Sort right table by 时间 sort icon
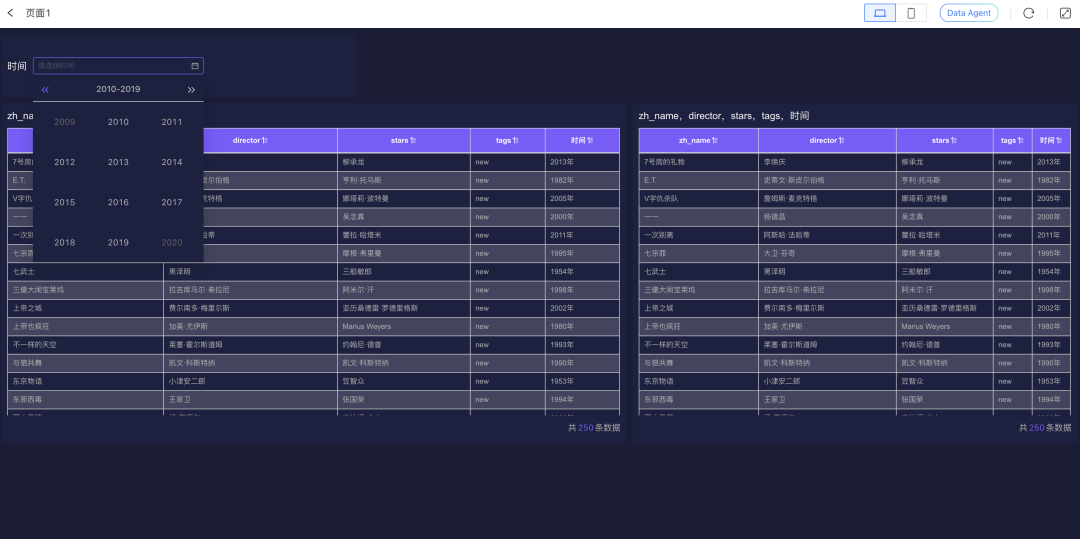 pyautogui.click(x=1060, y=140)
